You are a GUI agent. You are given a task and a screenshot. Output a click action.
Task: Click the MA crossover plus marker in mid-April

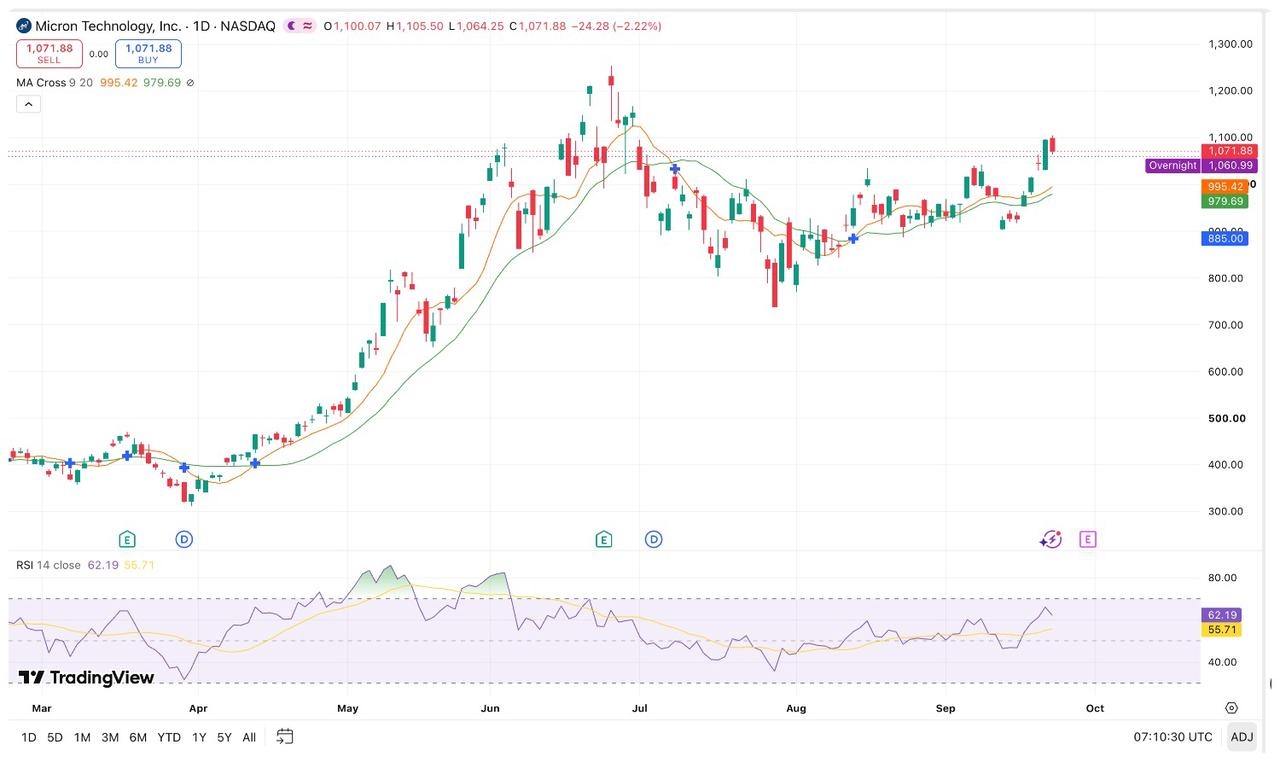click(x=255, y=463)
